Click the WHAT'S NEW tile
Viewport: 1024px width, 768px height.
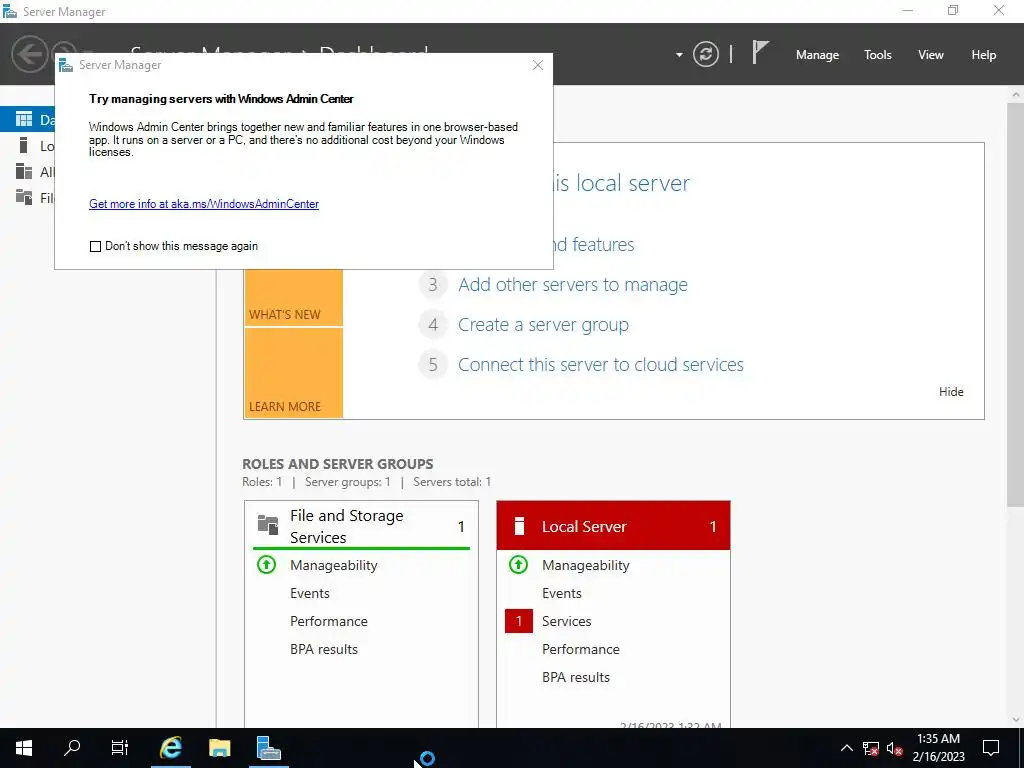point(293,297)
